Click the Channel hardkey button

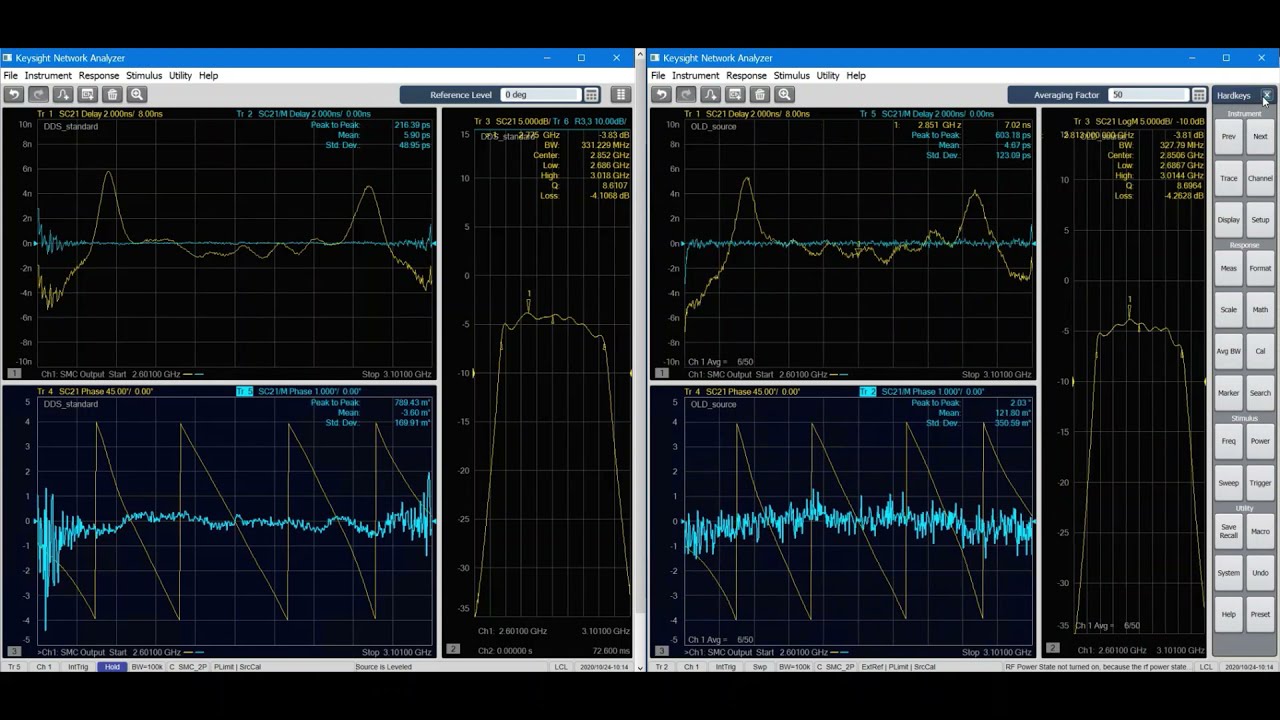[1260, 178]
